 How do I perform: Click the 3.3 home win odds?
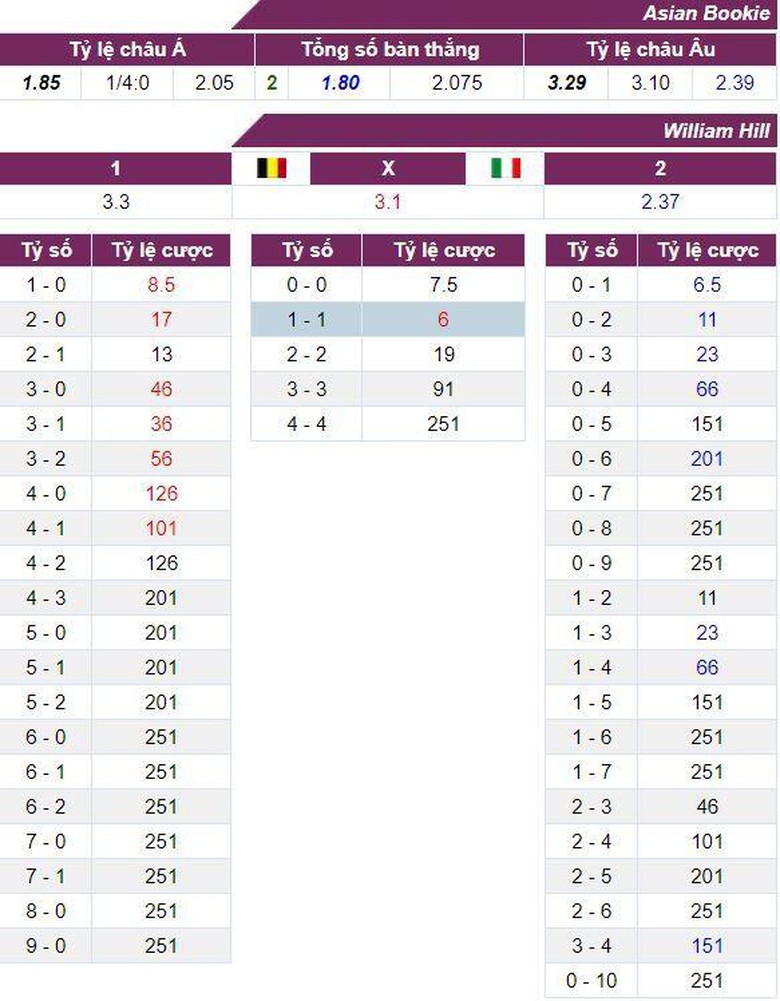(x=116, y=202)
